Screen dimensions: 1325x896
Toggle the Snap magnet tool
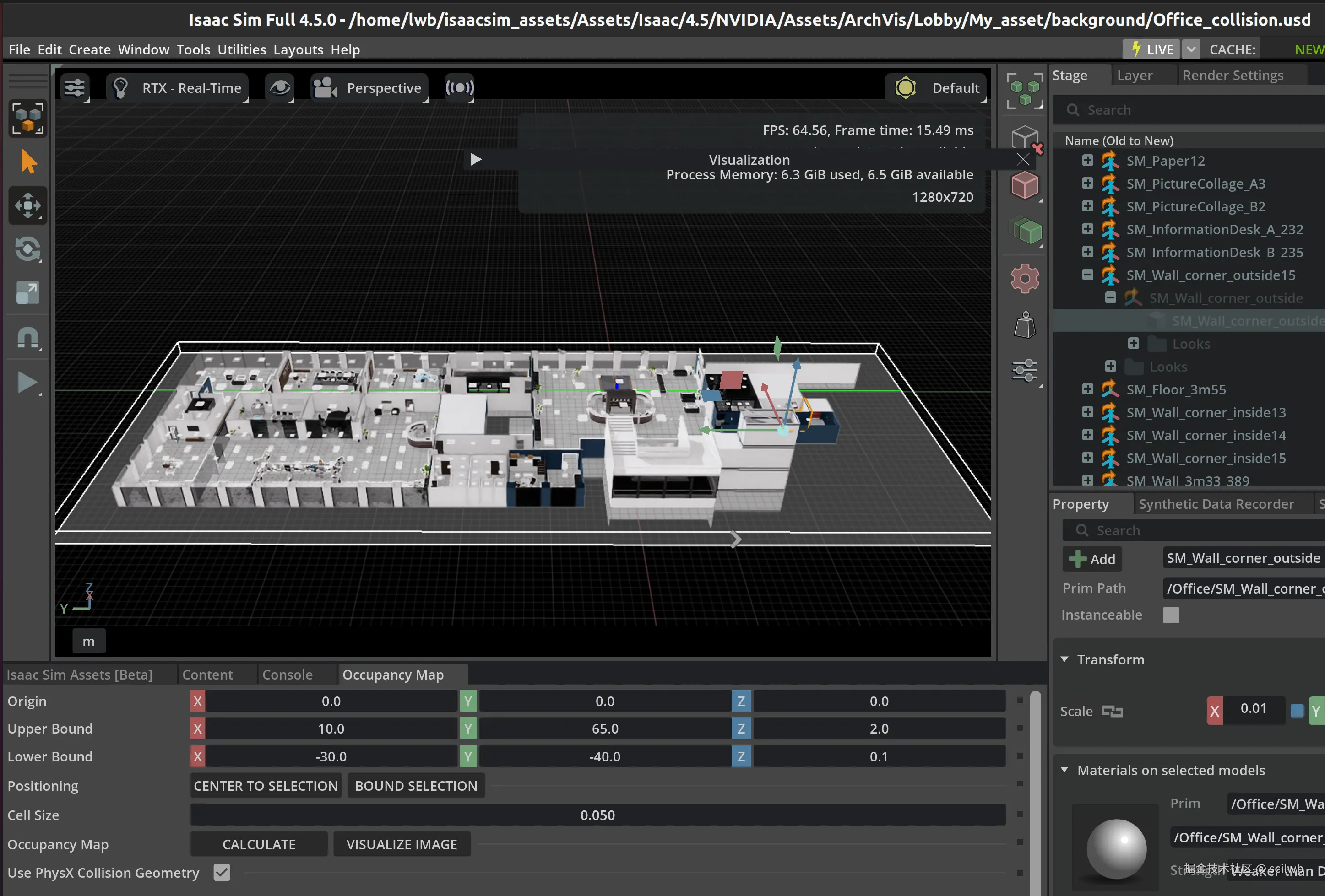pyautogui.click(x=27, y=338)
